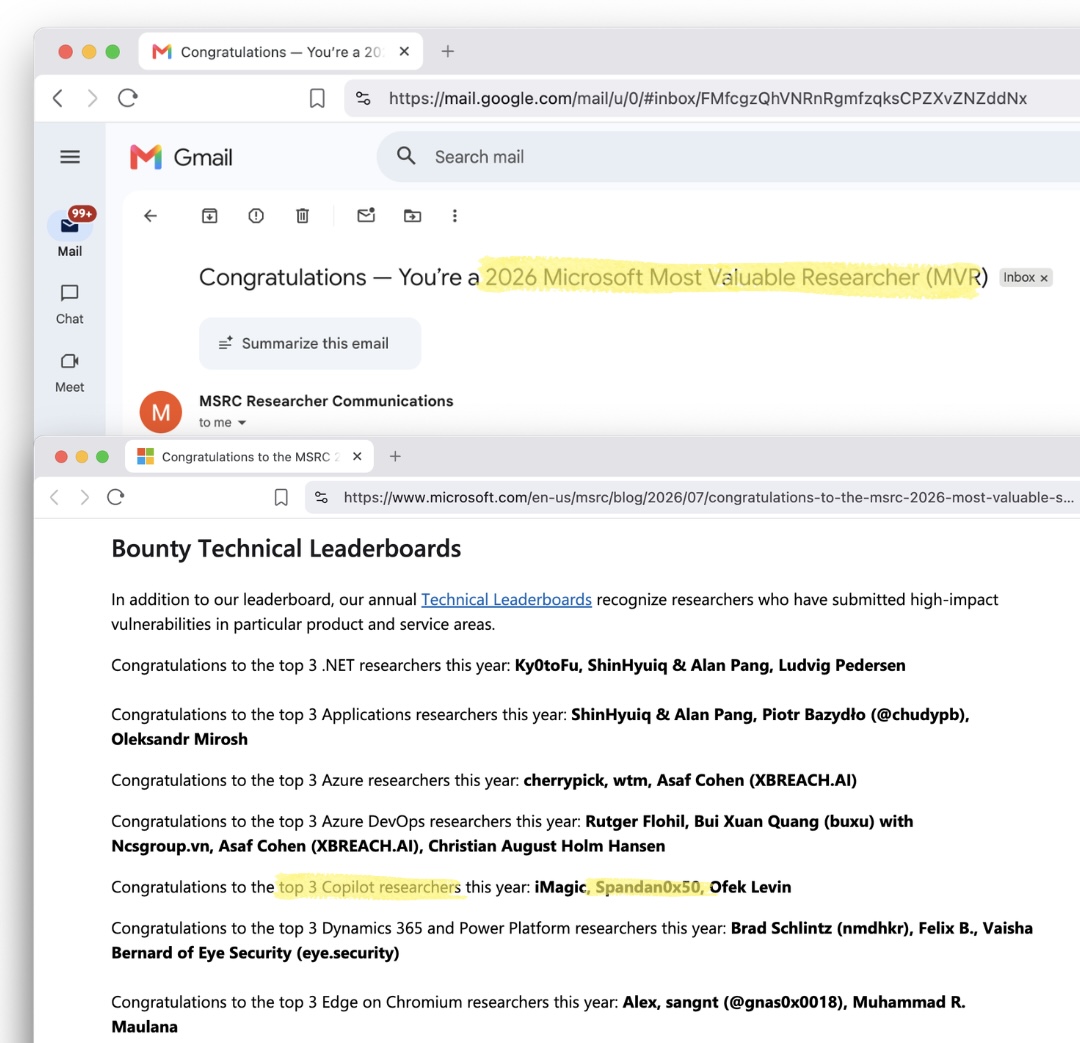Select the Congratulations to the MSRC tab

[249, 457]
